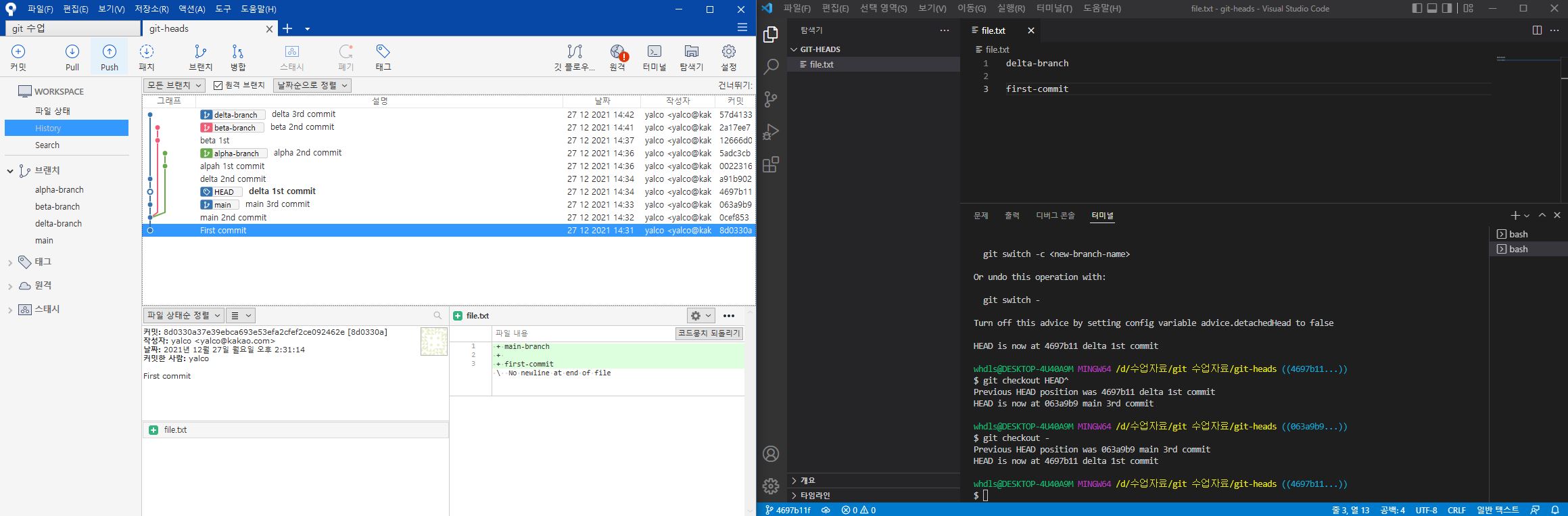Maximize terminal panel with the caret icon
Screen dimensions: 1568x516
1542,215
